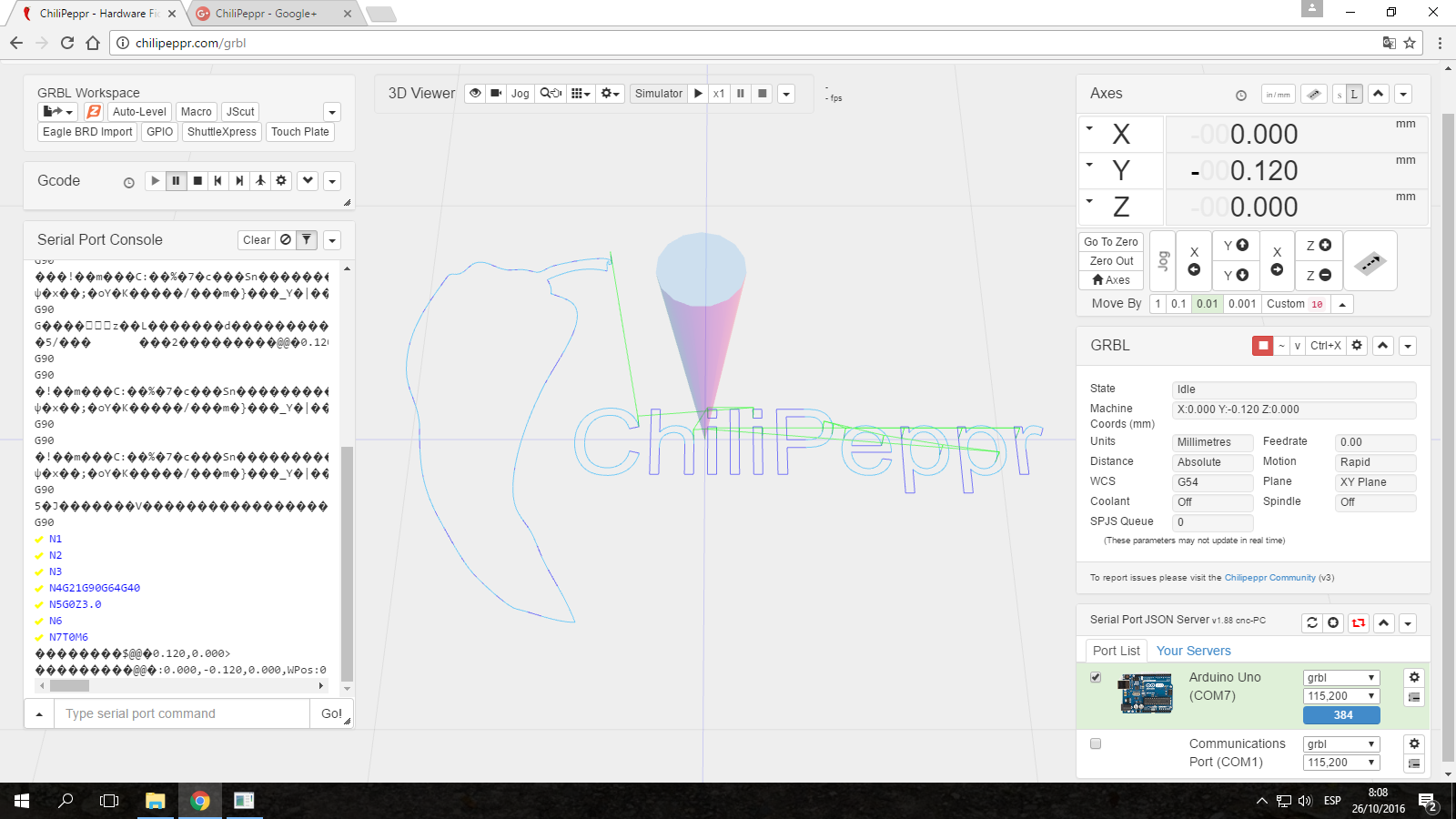Click the camera look-at icon in 3D Viewer
The width and height of the screenshot is (1456, 819).
(x=496, y=94)
